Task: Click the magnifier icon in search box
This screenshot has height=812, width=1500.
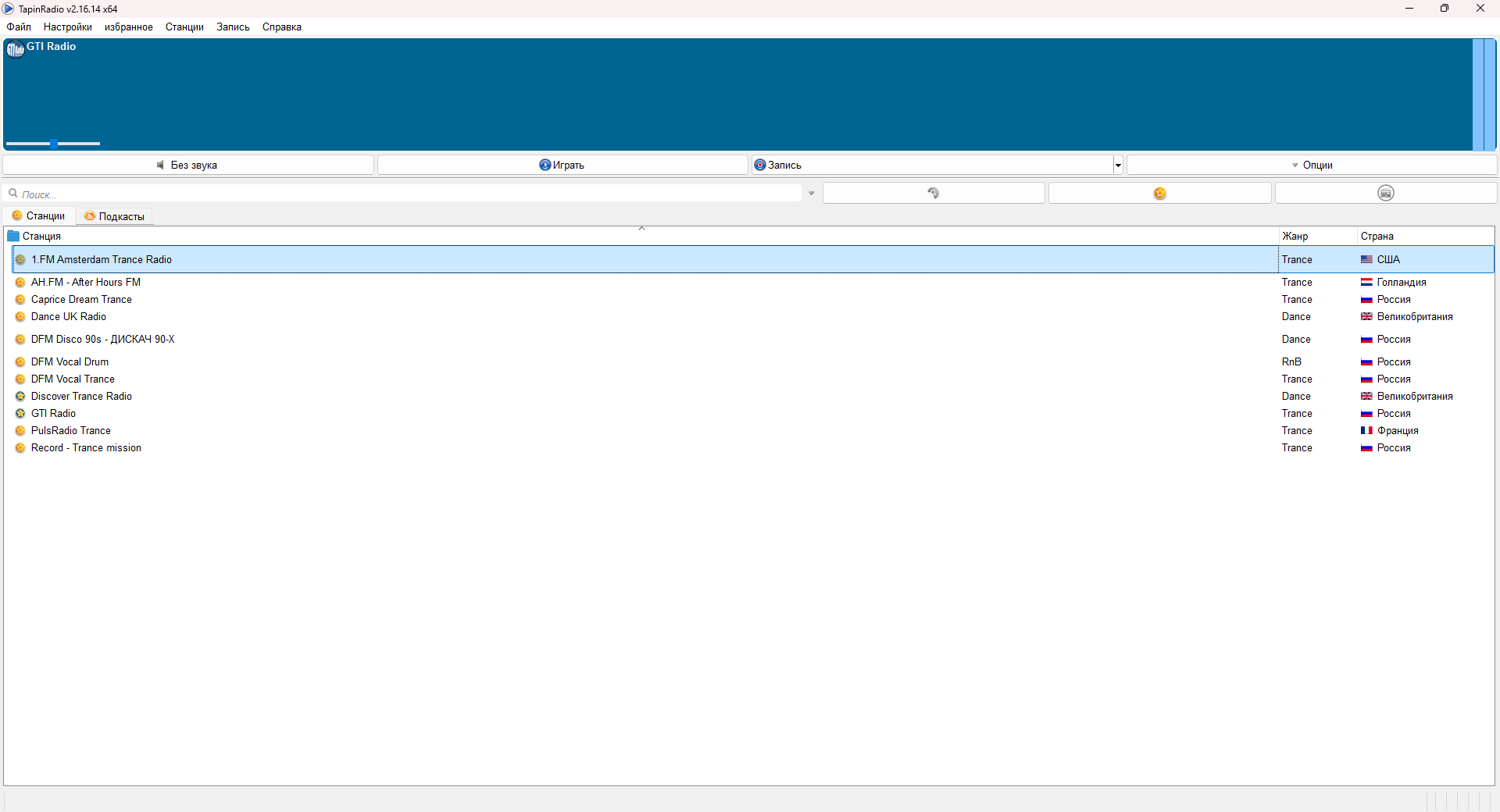Action: pyautogui.click(x=13, y=194)
